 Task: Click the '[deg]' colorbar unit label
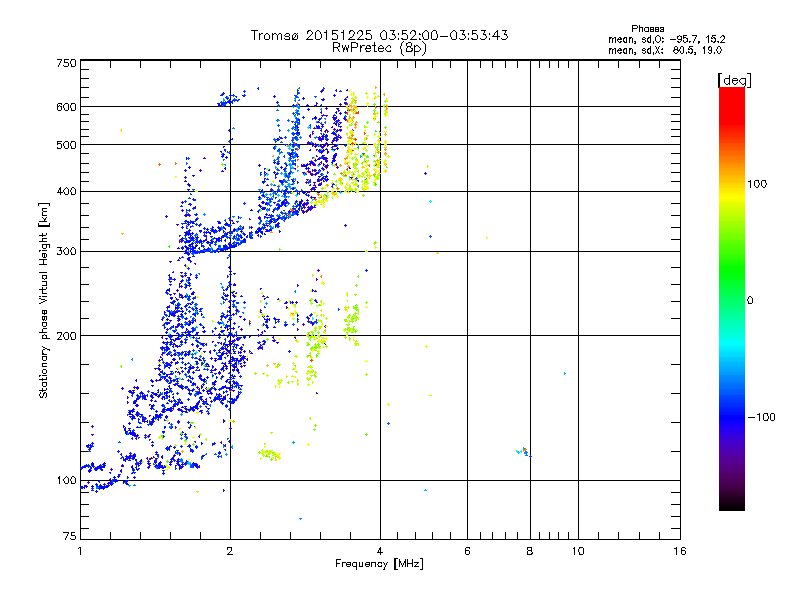click(x=734, y=80)
